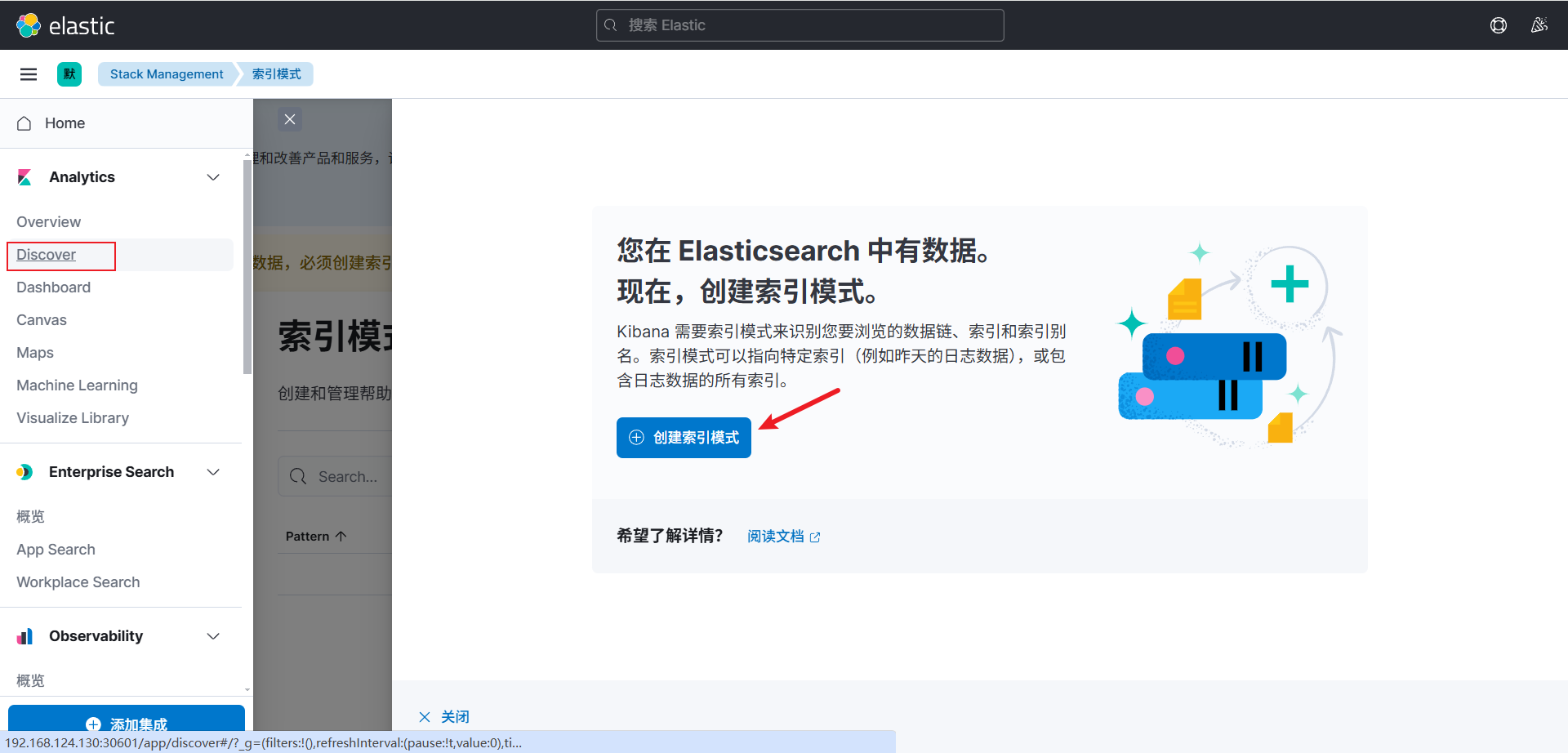This screenshot has height=753, width=1568.
Task: Open Dashboard in the sidebar
Action: point(54,287)
